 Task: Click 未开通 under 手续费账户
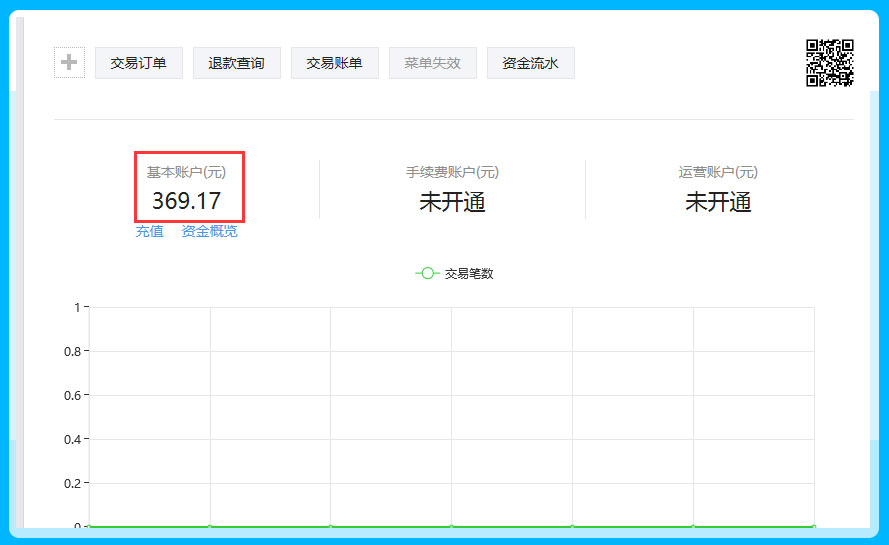tap(452, 202)
